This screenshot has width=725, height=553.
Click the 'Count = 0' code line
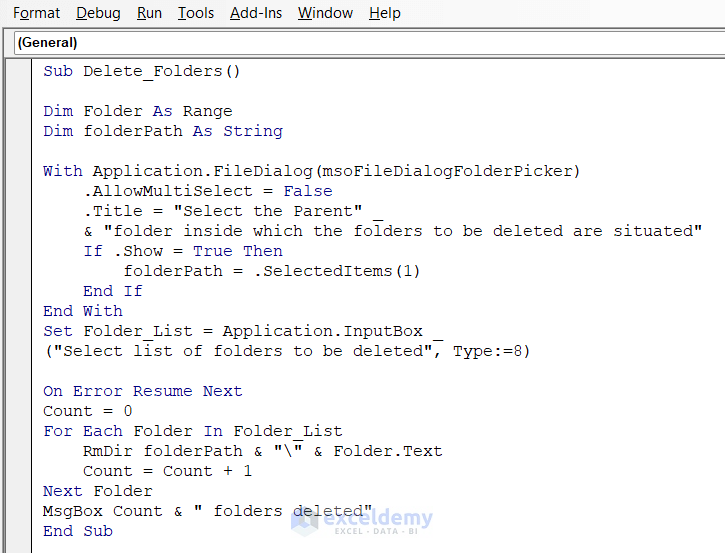[x=87, y=411]
